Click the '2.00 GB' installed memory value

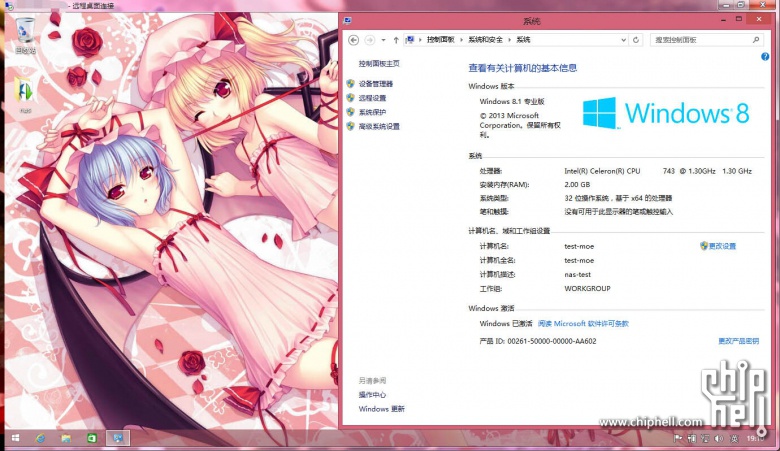tap(577, 184)
